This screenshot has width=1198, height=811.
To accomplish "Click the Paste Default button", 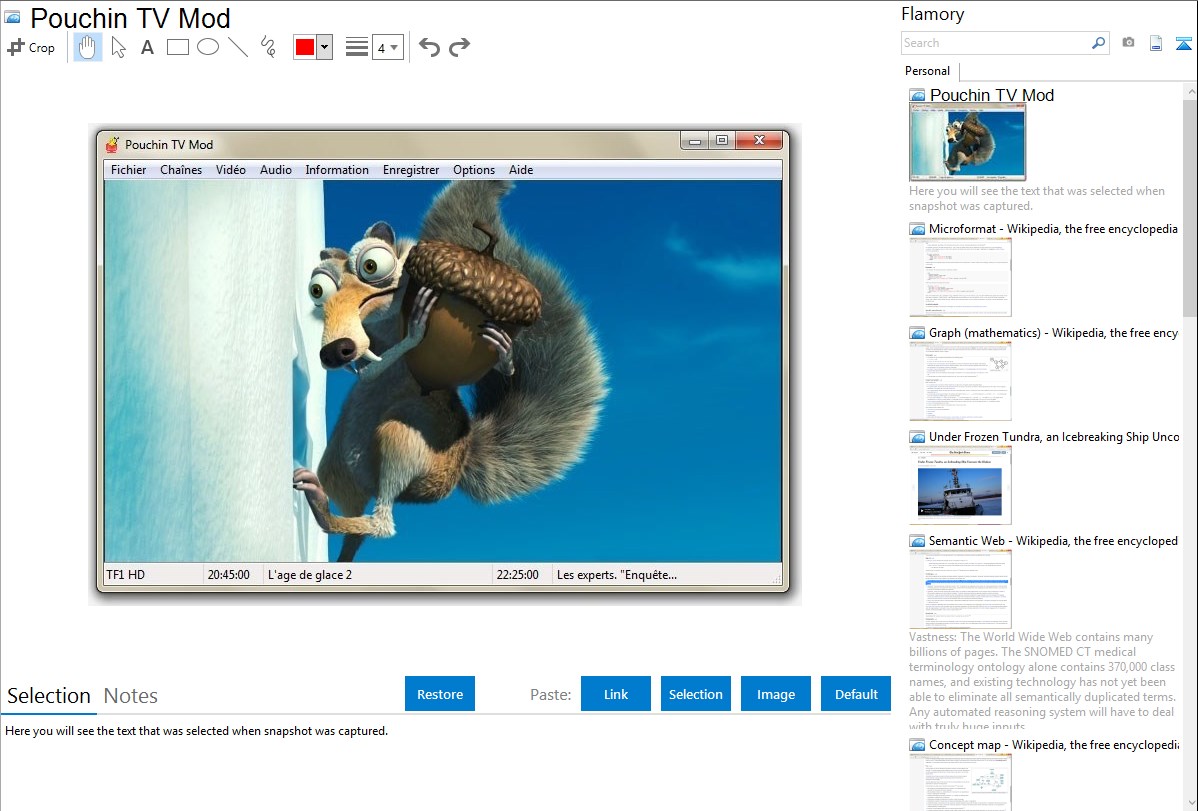I will [x=856, y=693].
